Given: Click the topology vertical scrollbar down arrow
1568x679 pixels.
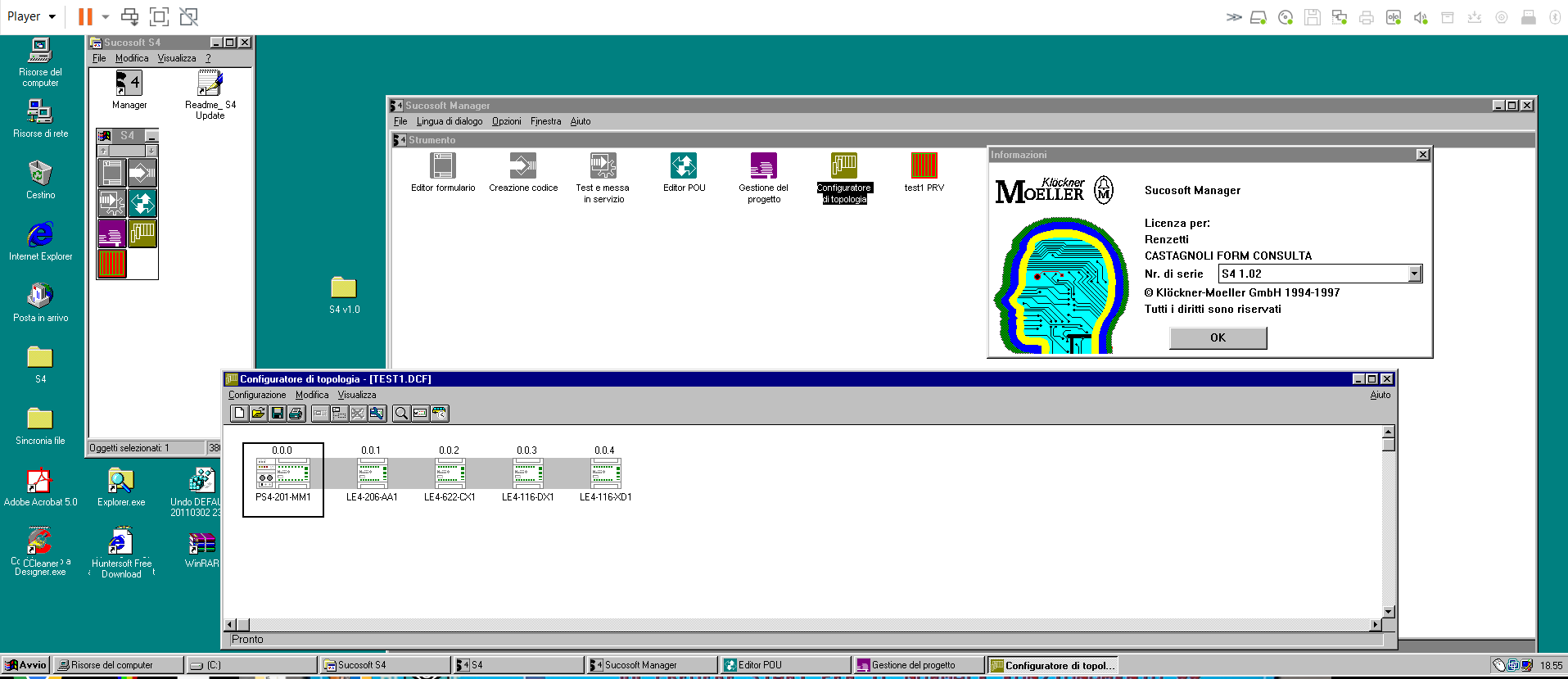Looking at the screenshot, I should click(1388, 611).
